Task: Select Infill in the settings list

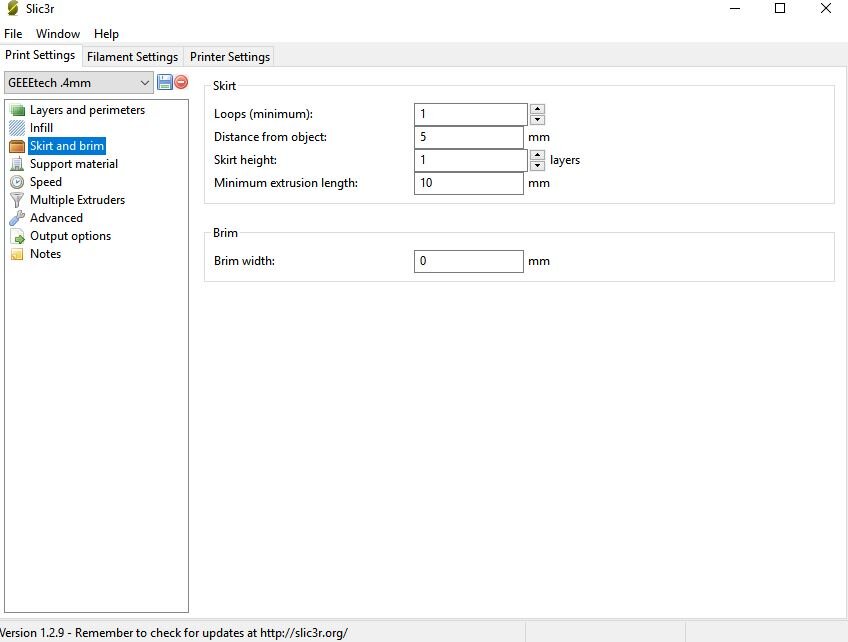Action: (x=41, y=128)
